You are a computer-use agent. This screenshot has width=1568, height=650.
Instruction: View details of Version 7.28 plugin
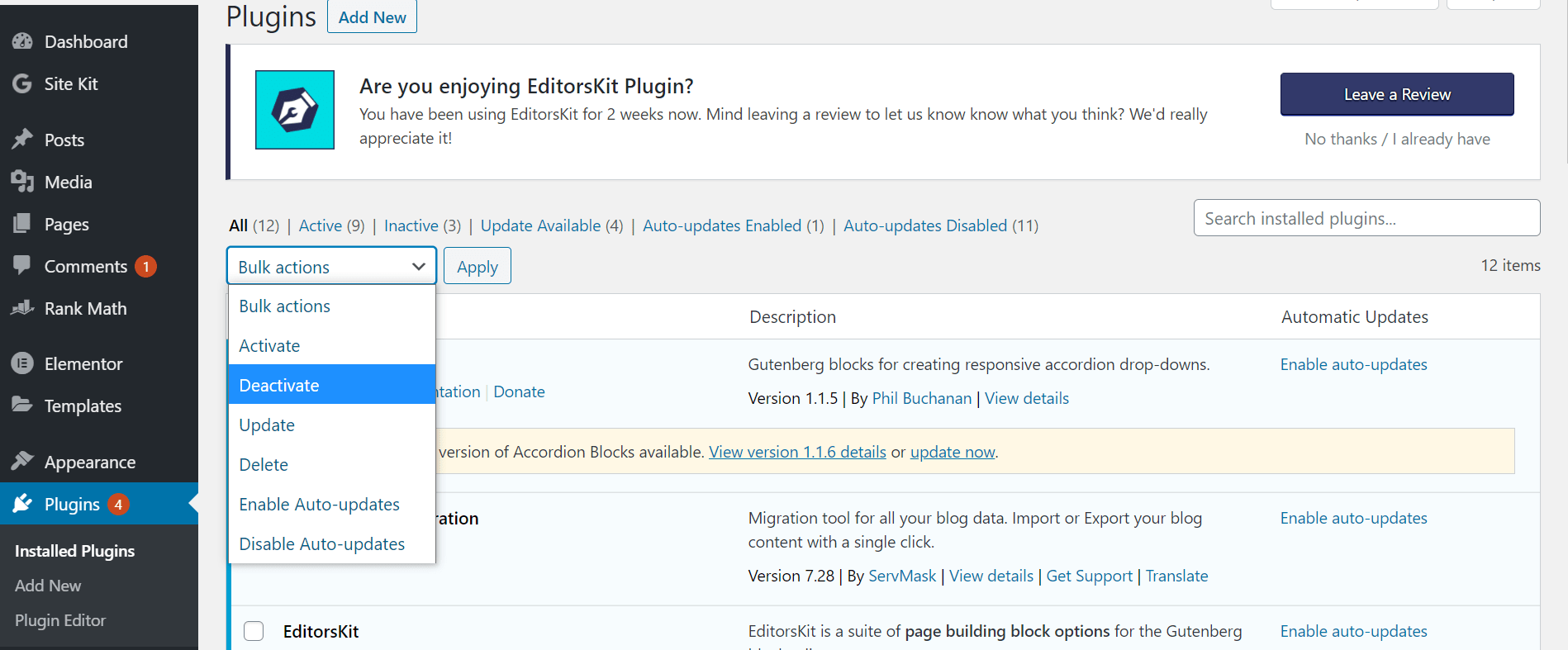(x=991, y=576)
